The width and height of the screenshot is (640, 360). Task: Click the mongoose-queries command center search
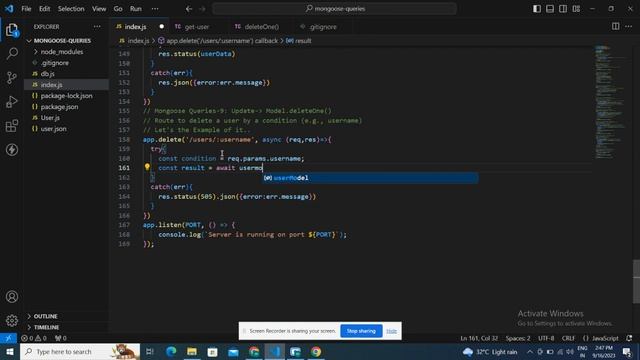click(x=334, y=9)
